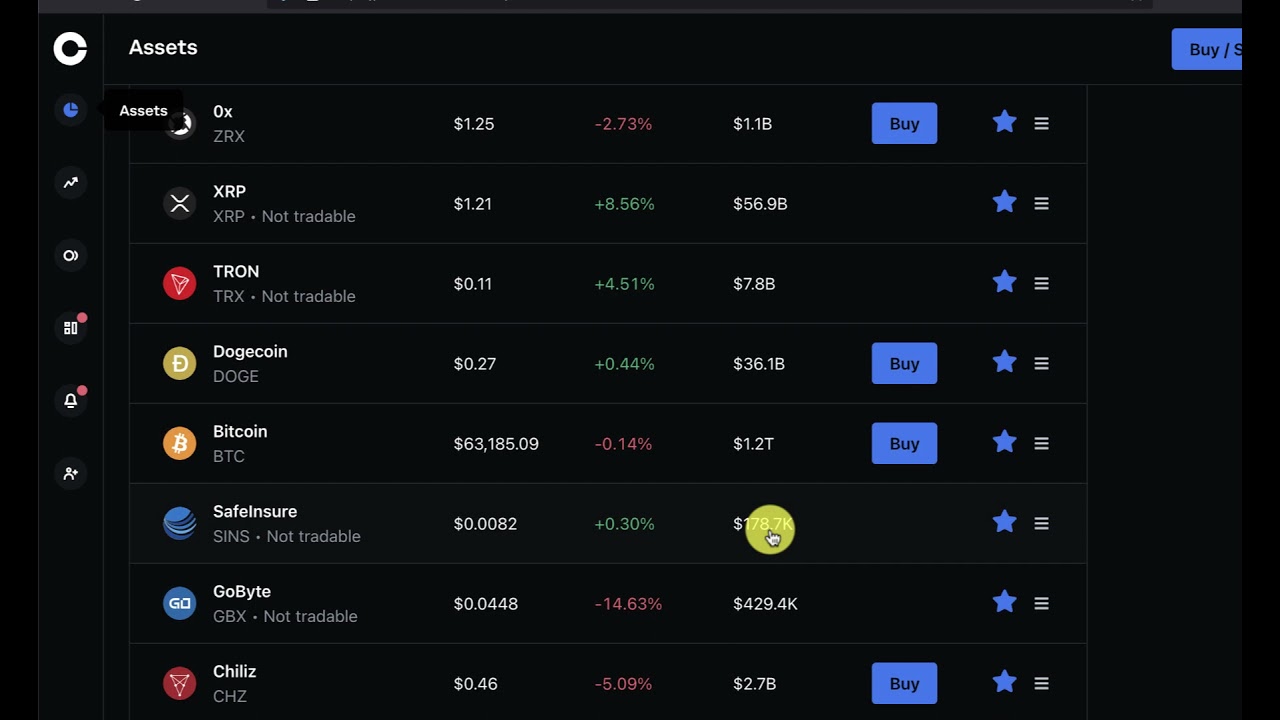The image size is (1280, 720).
Task: Click the Dogecoin coin icon
Action: pyautogui.click(x=180, y=363)
